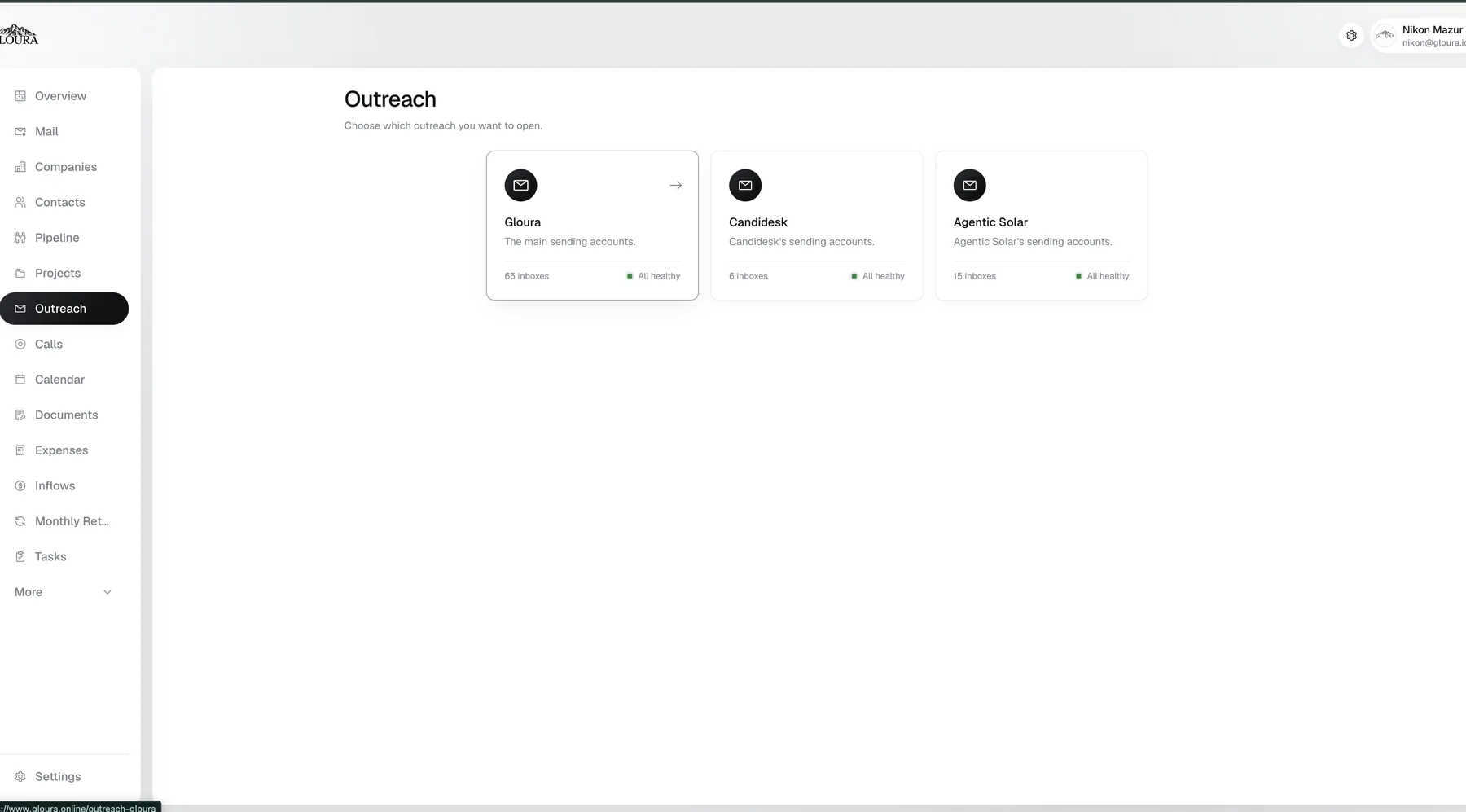Click the Calendar icon in sidebar
The image size is (1466, 812).
[20, 380]
